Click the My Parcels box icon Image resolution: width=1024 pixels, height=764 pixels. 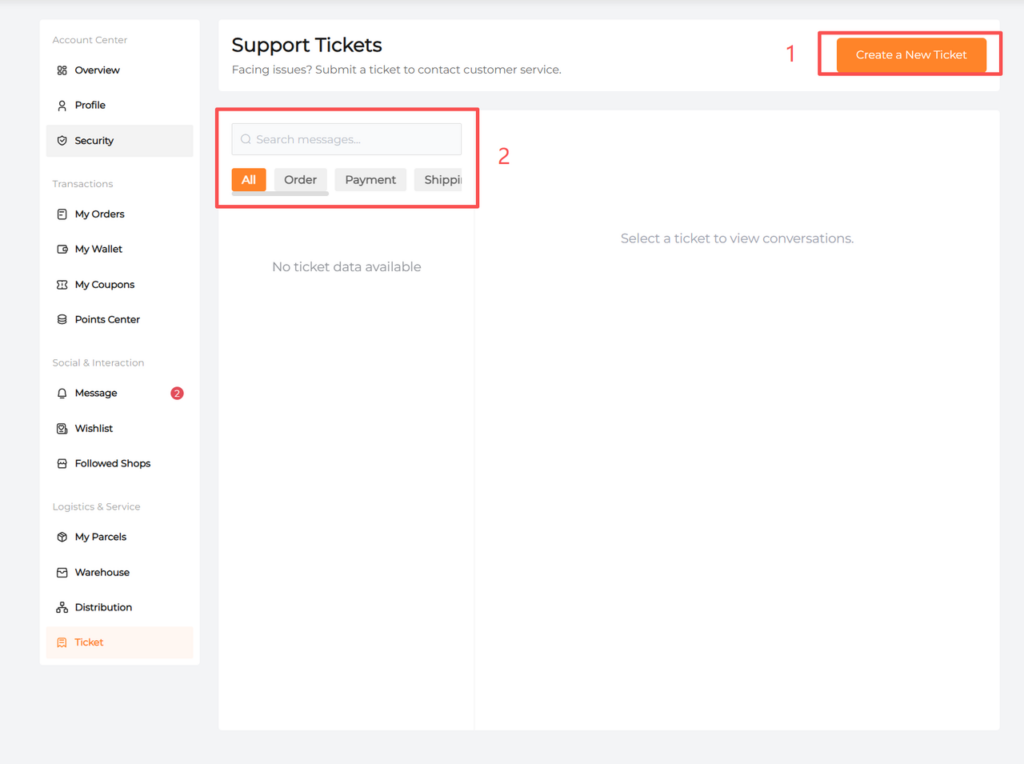click(x=62, y=537)
